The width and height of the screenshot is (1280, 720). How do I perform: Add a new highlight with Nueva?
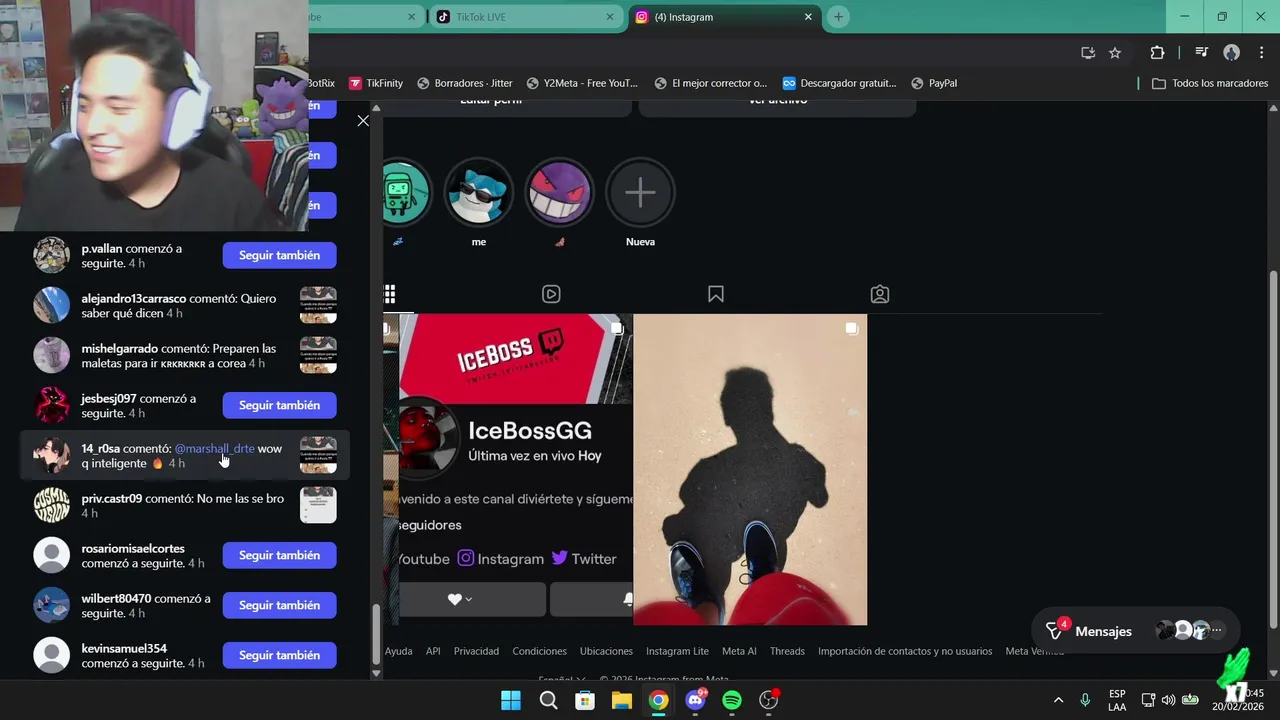(640, 192)
